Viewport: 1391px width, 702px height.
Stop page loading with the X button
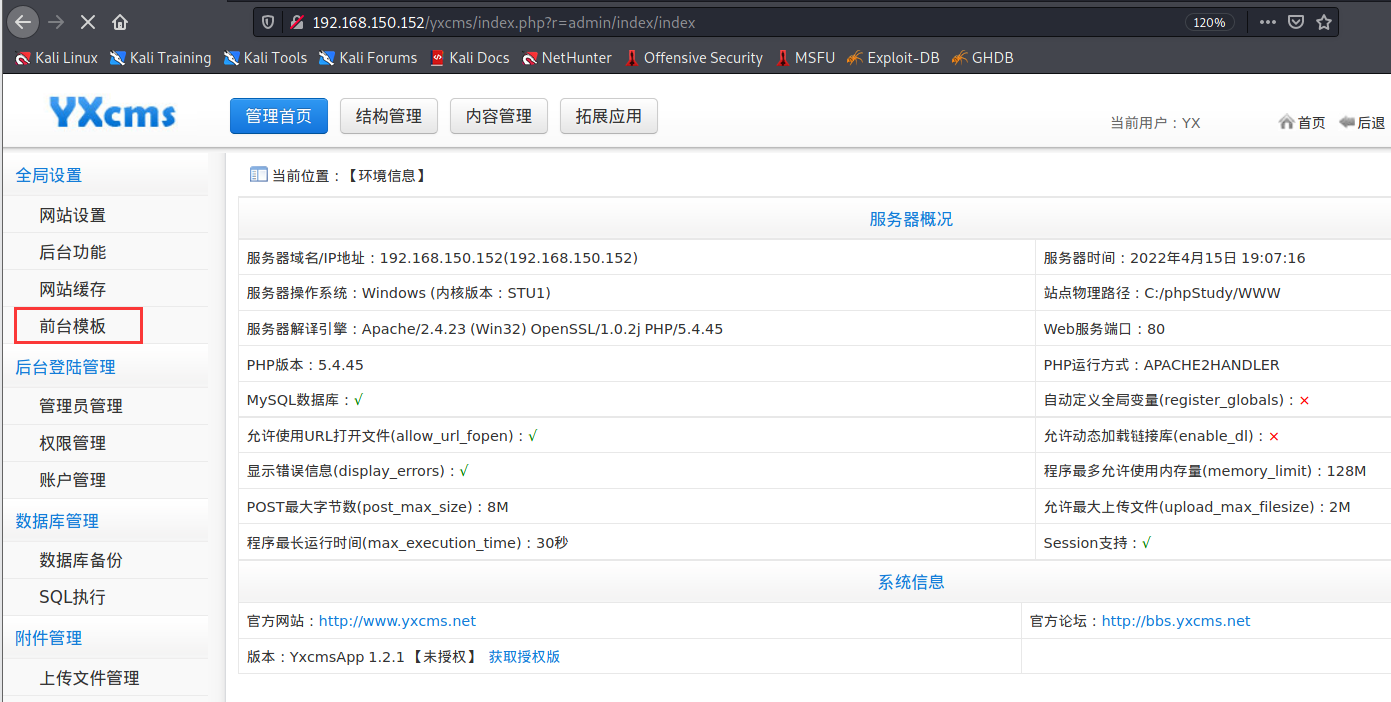(88, 22)
